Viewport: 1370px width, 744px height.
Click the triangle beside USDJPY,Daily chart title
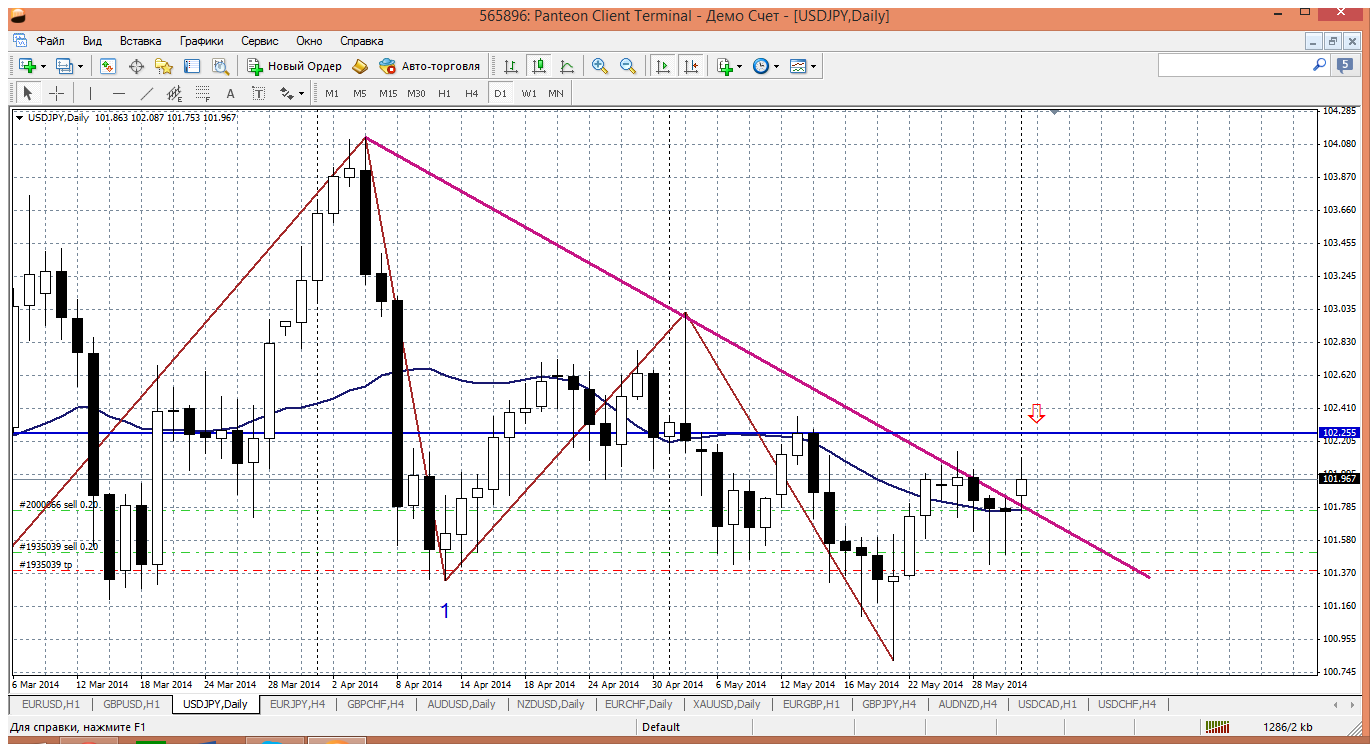pos(20,118)
